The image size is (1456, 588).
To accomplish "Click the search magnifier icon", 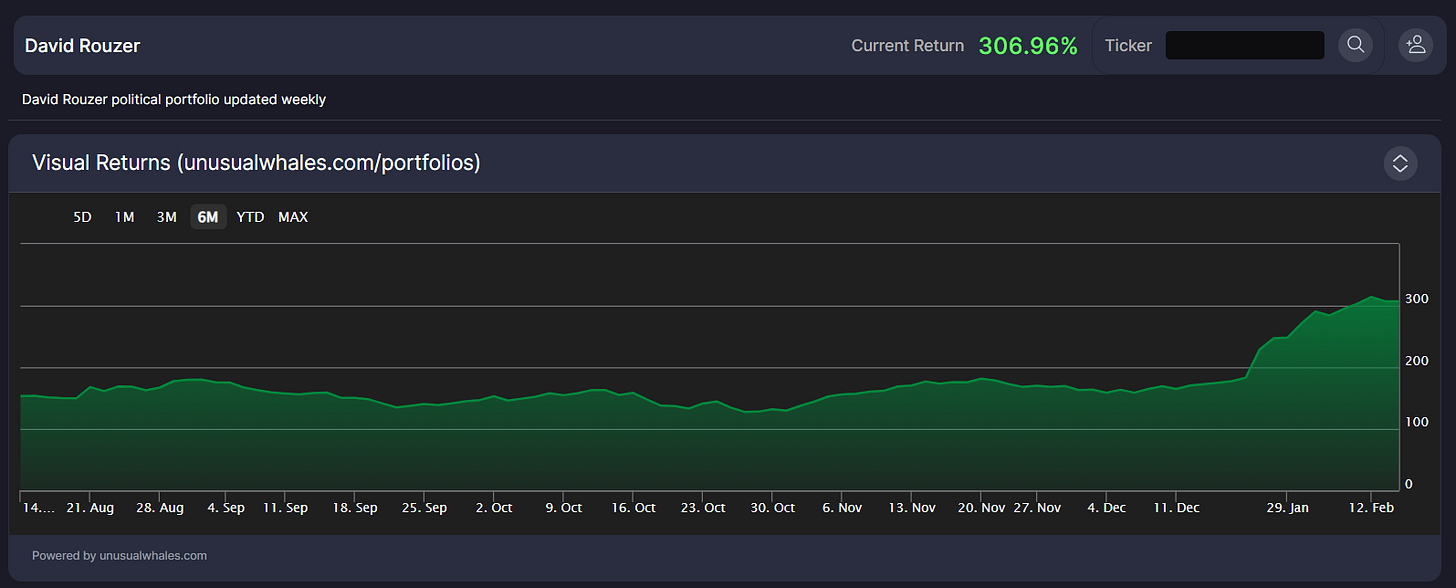I will pos(1355,45).
